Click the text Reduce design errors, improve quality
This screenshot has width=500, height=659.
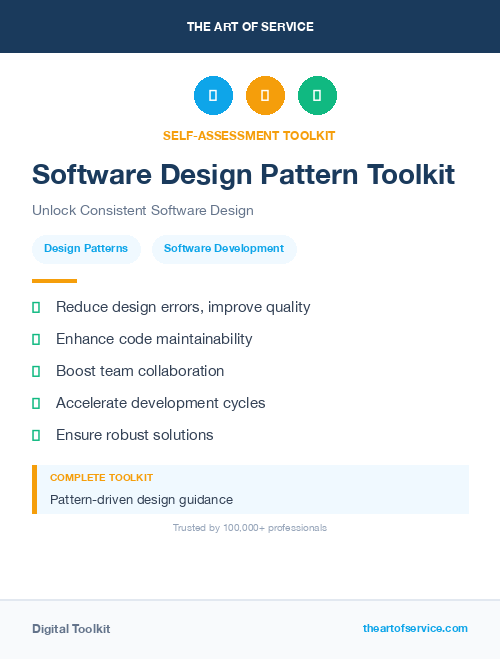183,307
